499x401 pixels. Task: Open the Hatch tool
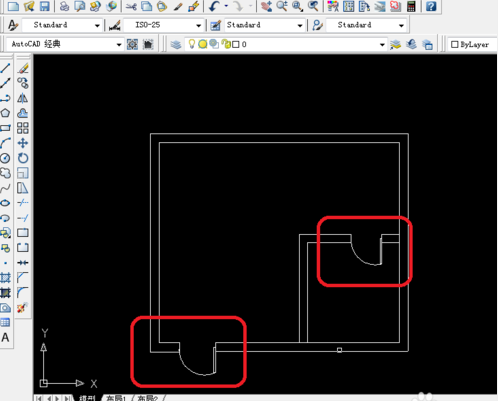(x=5, y=277)
